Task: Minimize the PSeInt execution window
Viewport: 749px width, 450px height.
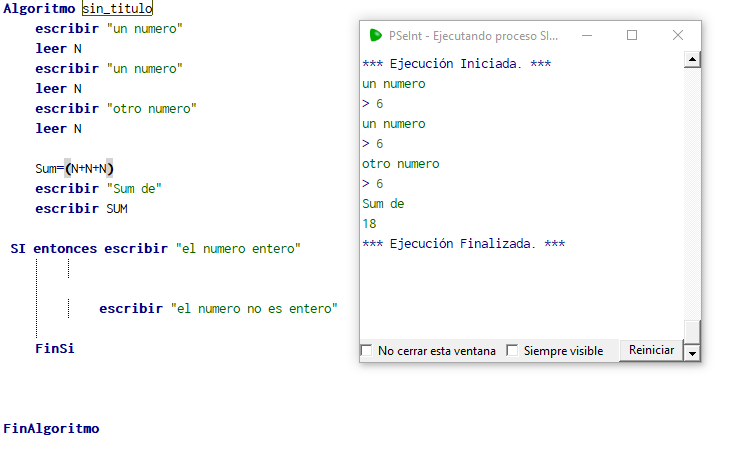Action: [x=586, y=35]
